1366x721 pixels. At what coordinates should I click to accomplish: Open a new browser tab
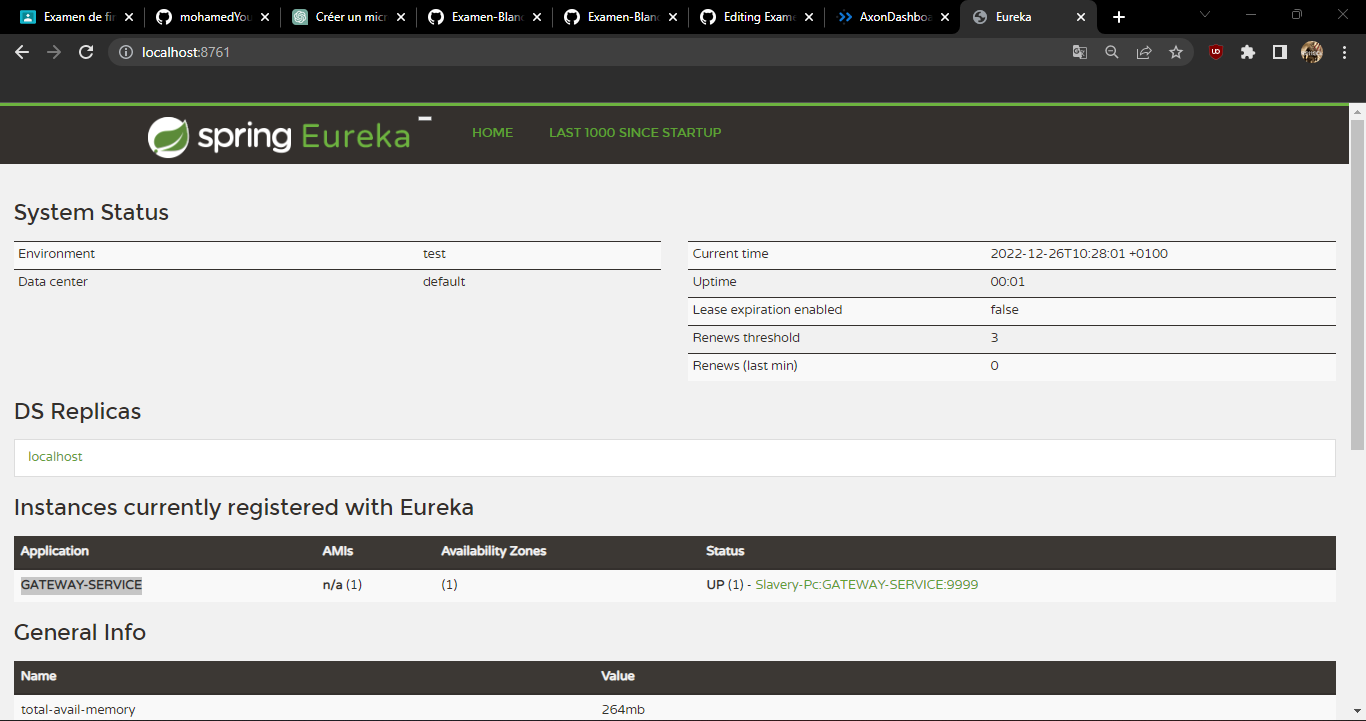point(1118,17)
